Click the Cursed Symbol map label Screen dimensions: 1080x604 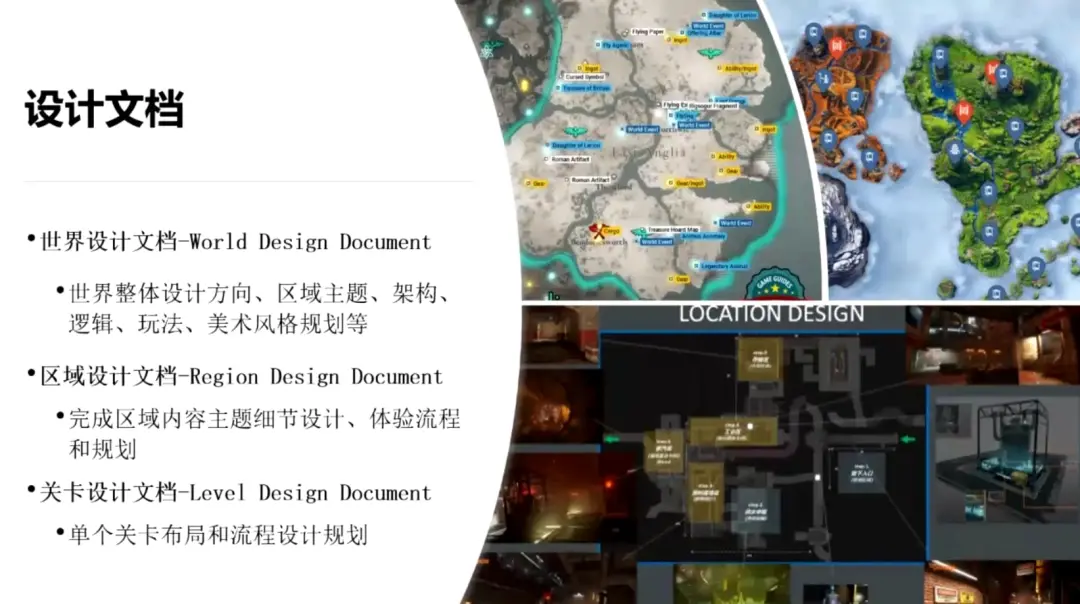(585, 76)
